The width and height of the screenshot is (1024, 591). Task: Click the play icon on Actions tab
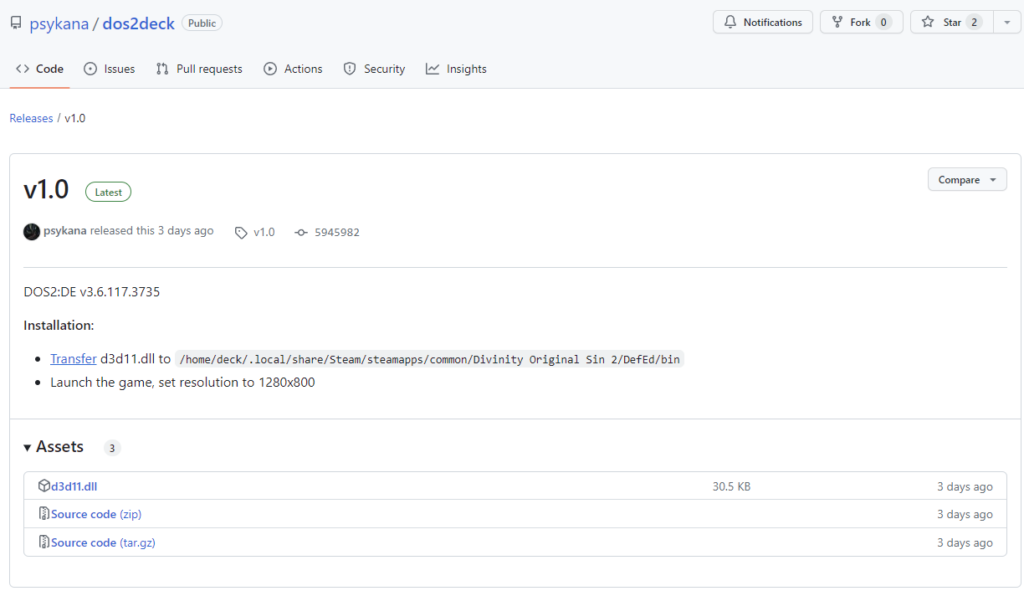[x=270, y=69]
